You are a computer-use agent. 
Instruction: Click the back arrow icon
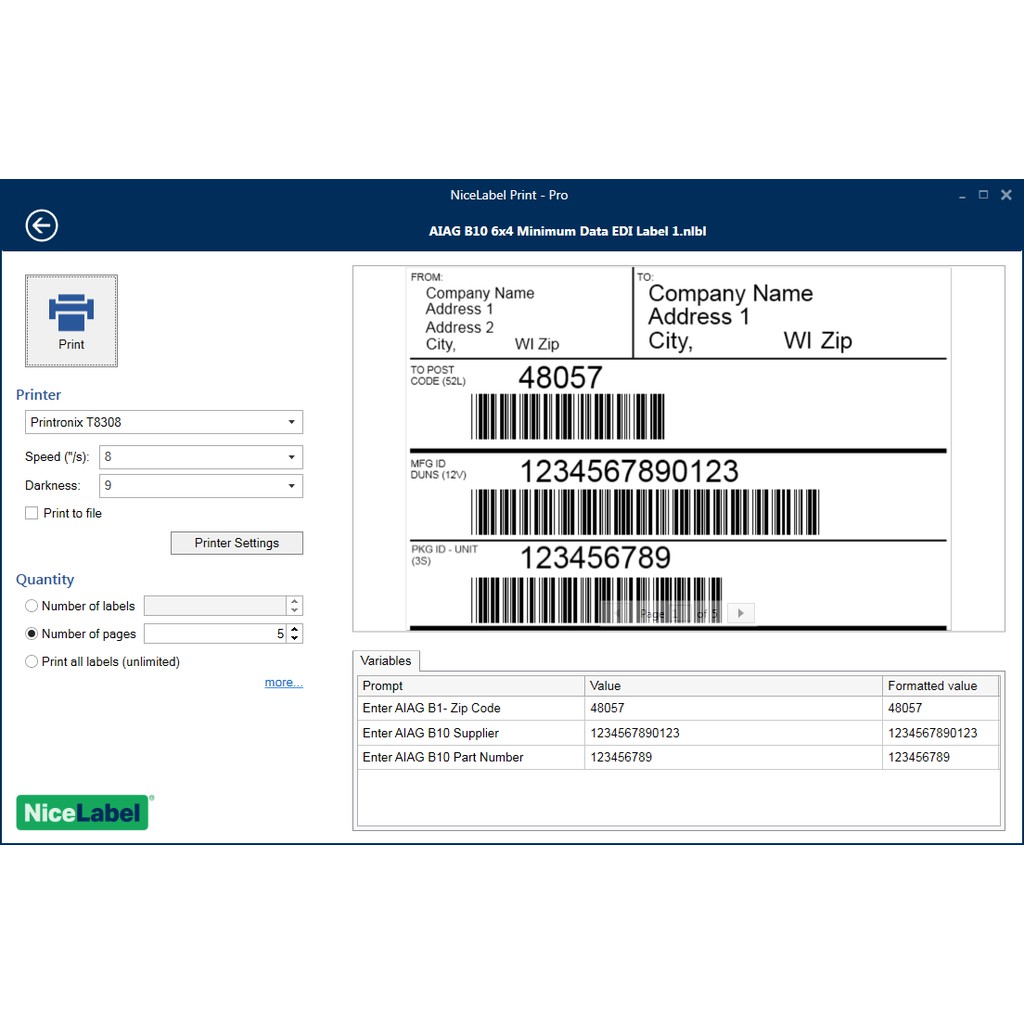pyautogui.click(x=41, y=226)
